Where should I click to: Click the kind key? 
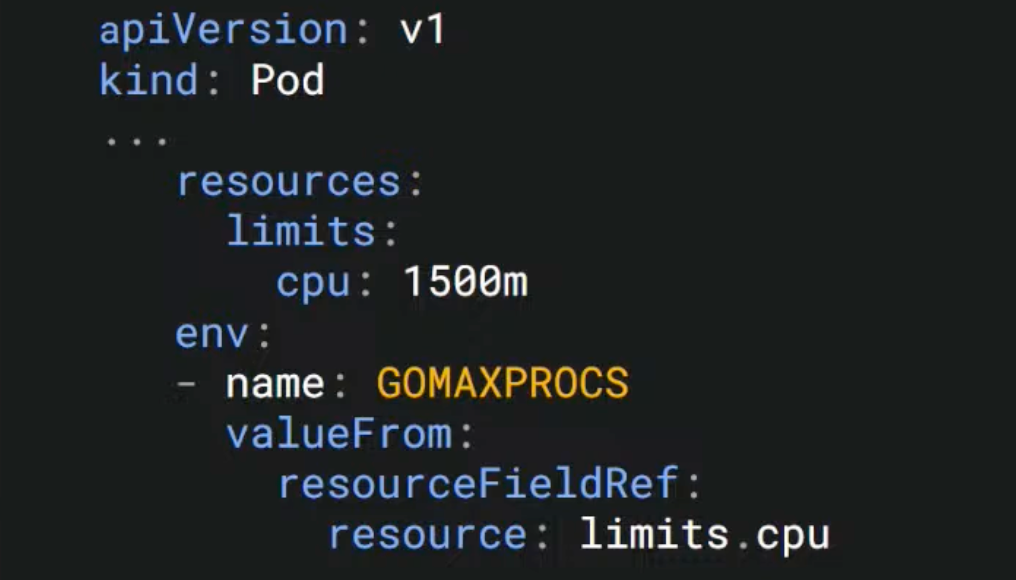click(148, 80)
